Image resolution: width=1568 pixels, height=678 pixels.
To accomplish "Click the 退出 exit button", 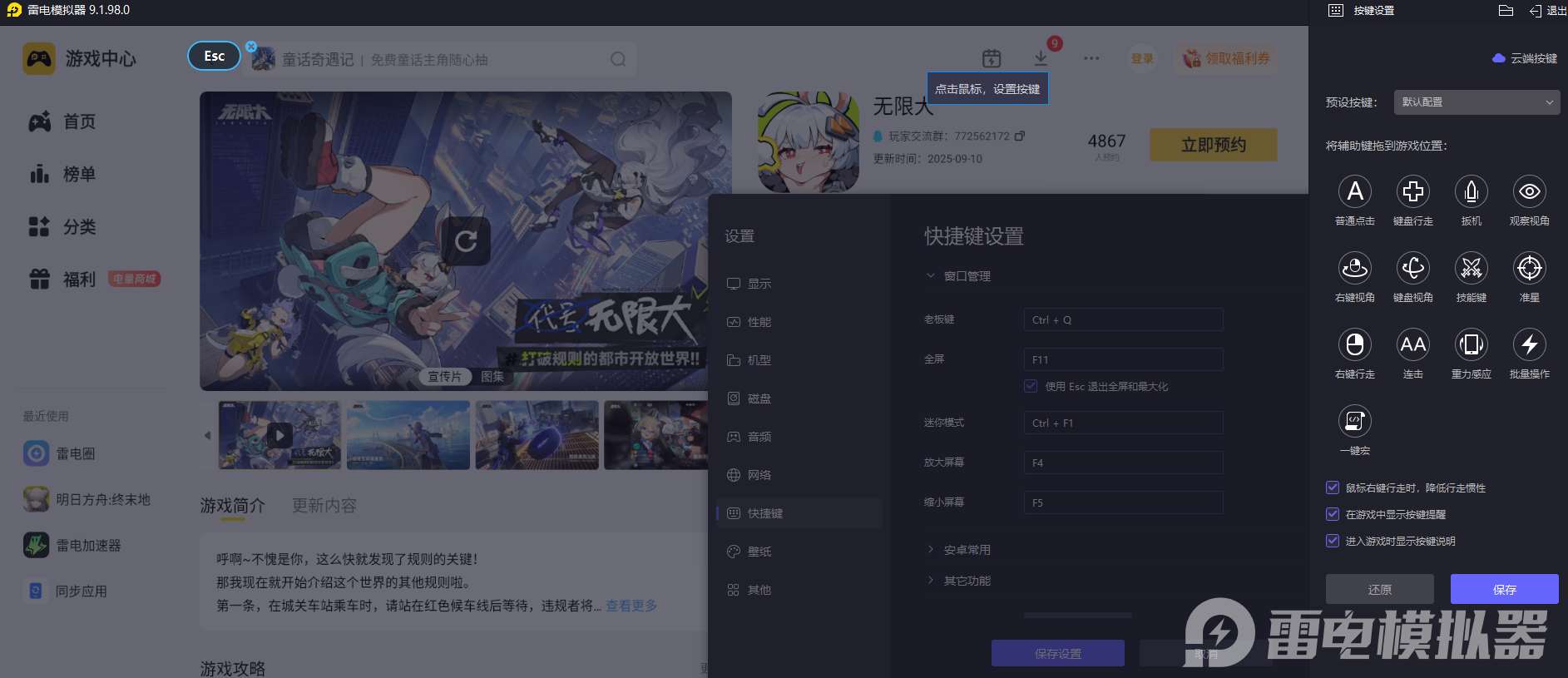I will (1548, 11).
